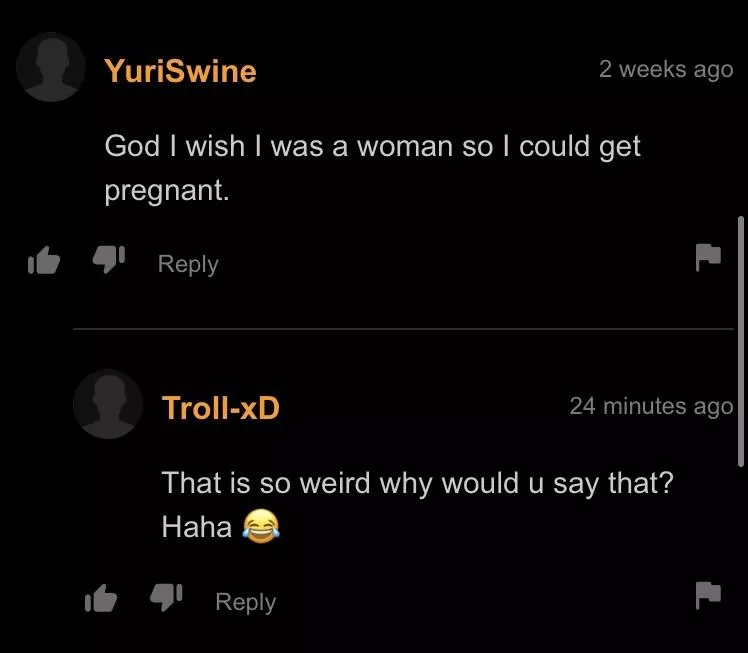Like YuriSwine's comment with thumbs up
The height and width of the screenshot is (653, 748).
[x=44, y=260]
